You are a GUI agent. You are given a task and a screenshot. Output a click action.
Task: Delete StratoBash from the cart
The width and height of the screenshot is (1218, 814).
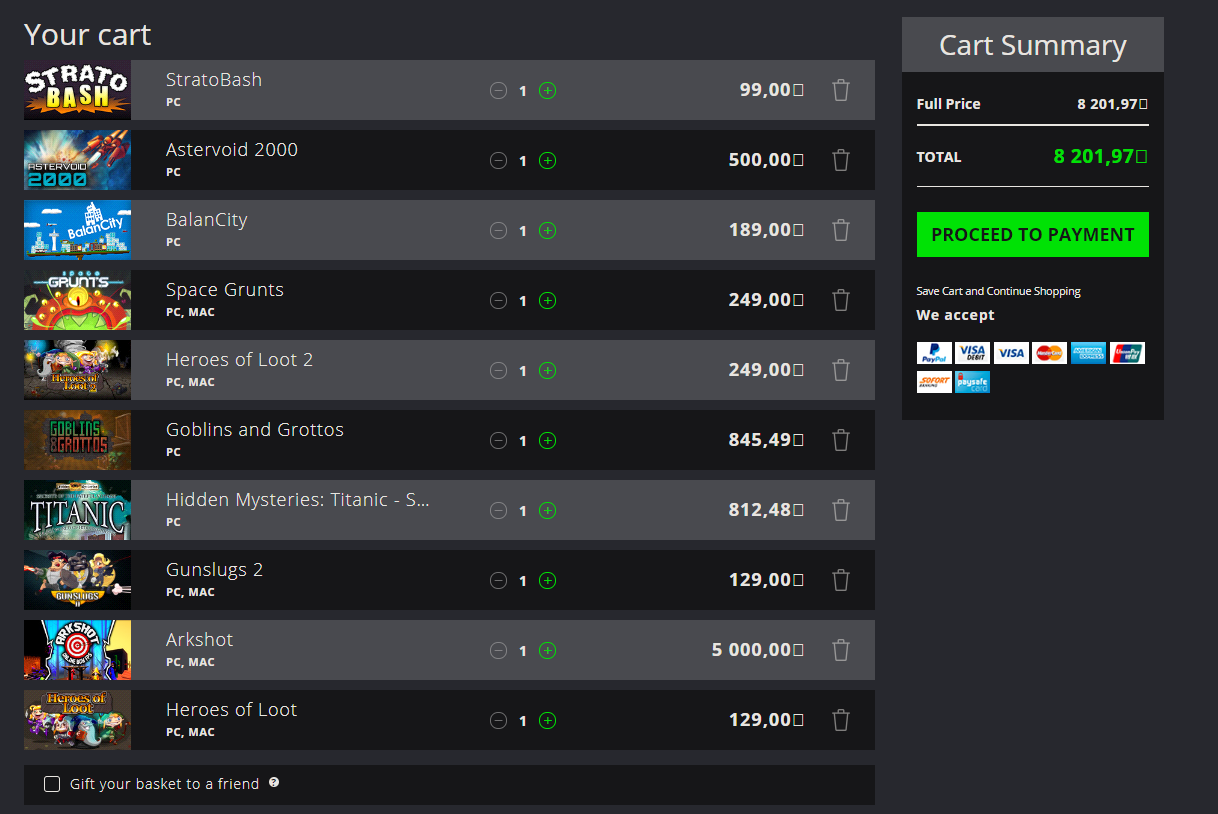841,90
